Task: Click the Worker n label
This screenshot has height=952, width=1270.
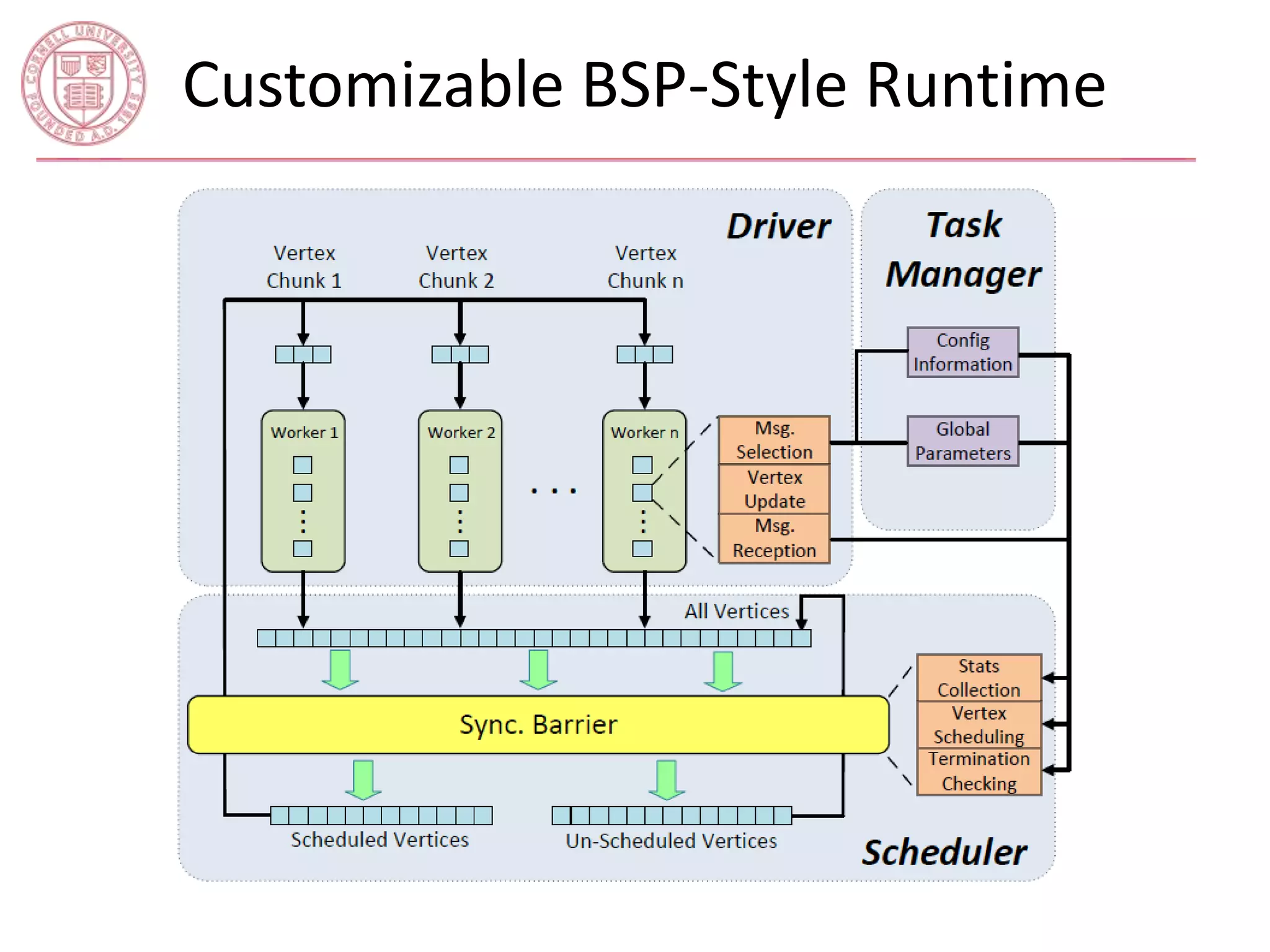Action: [644, 433]
